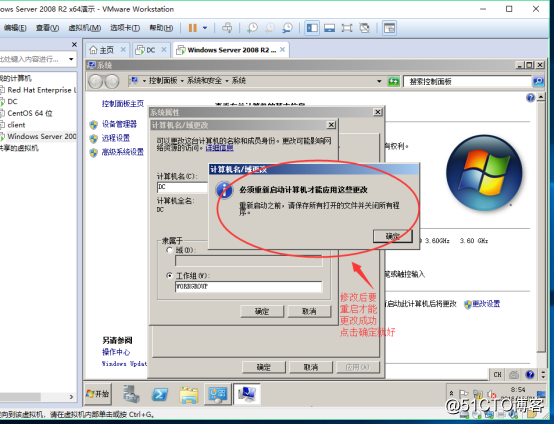
Task: Click the 详细信息 link in dialog
Action: point(219,148)
